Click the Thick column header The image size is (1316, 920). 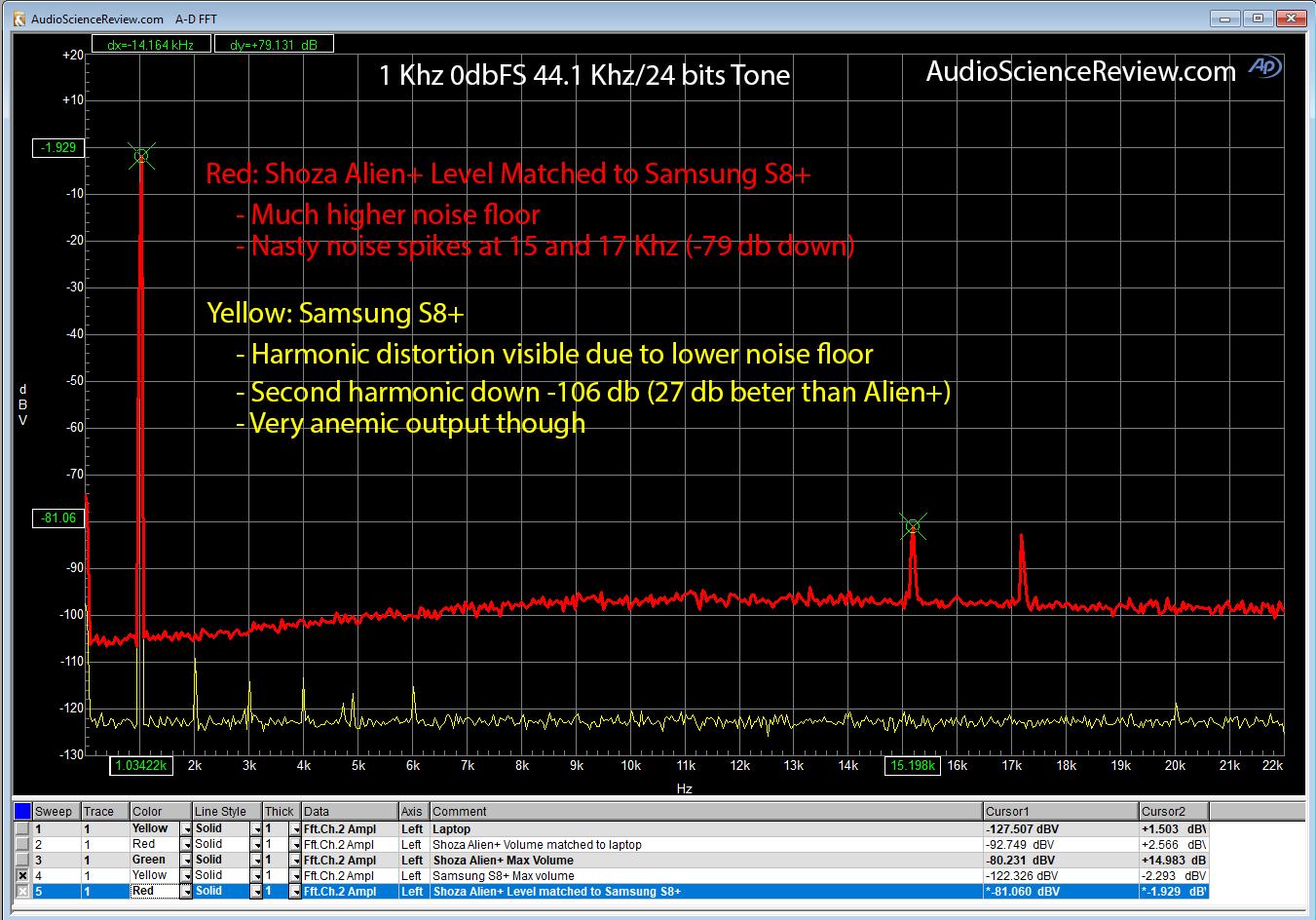(282, 811)
